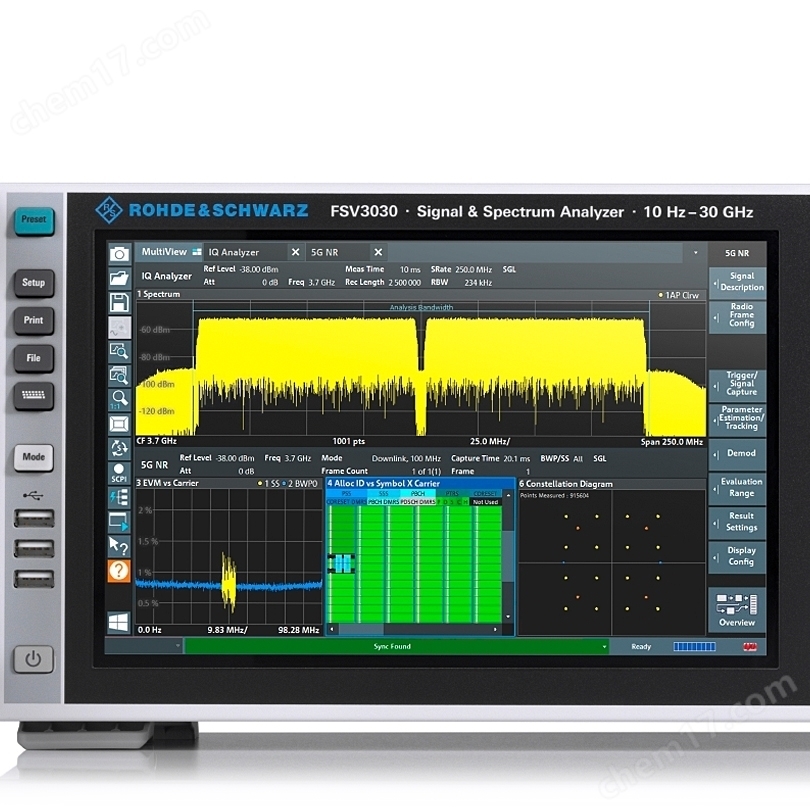Open the Trigger/Signal Capture softkey
This screenshot has height=810, width=810.
737,384
